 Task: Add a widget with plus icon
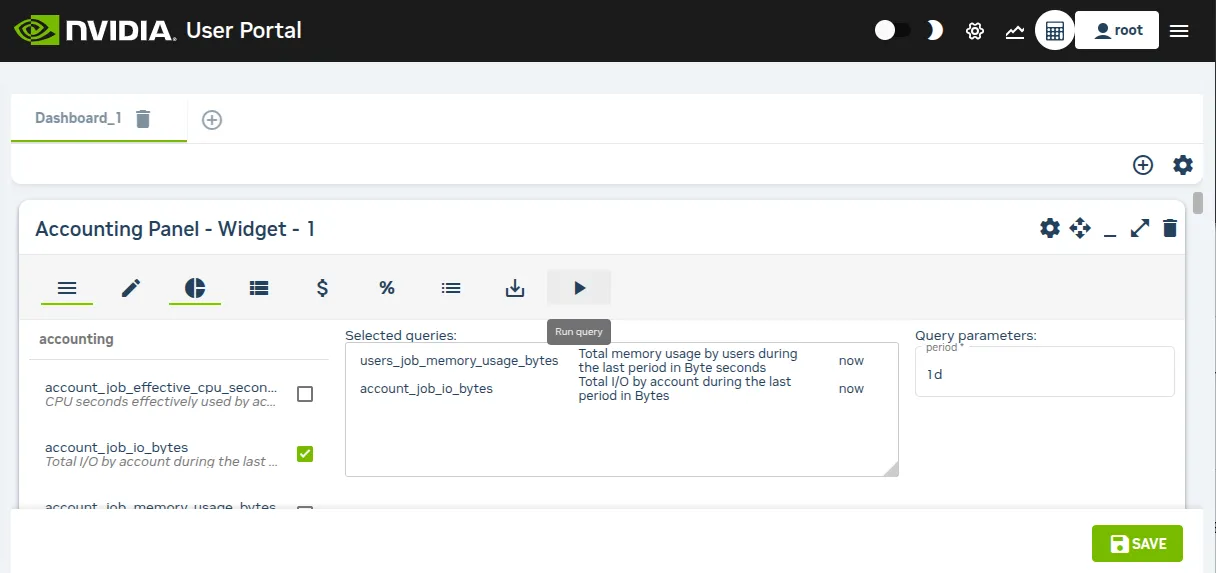click(x=1143, y=165)
